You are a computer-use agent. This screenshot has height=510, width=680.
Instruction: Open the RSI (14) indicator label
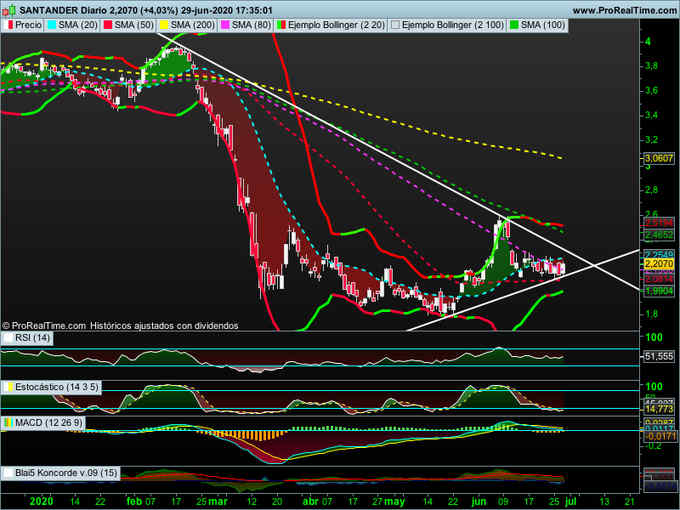coord(32,338)
